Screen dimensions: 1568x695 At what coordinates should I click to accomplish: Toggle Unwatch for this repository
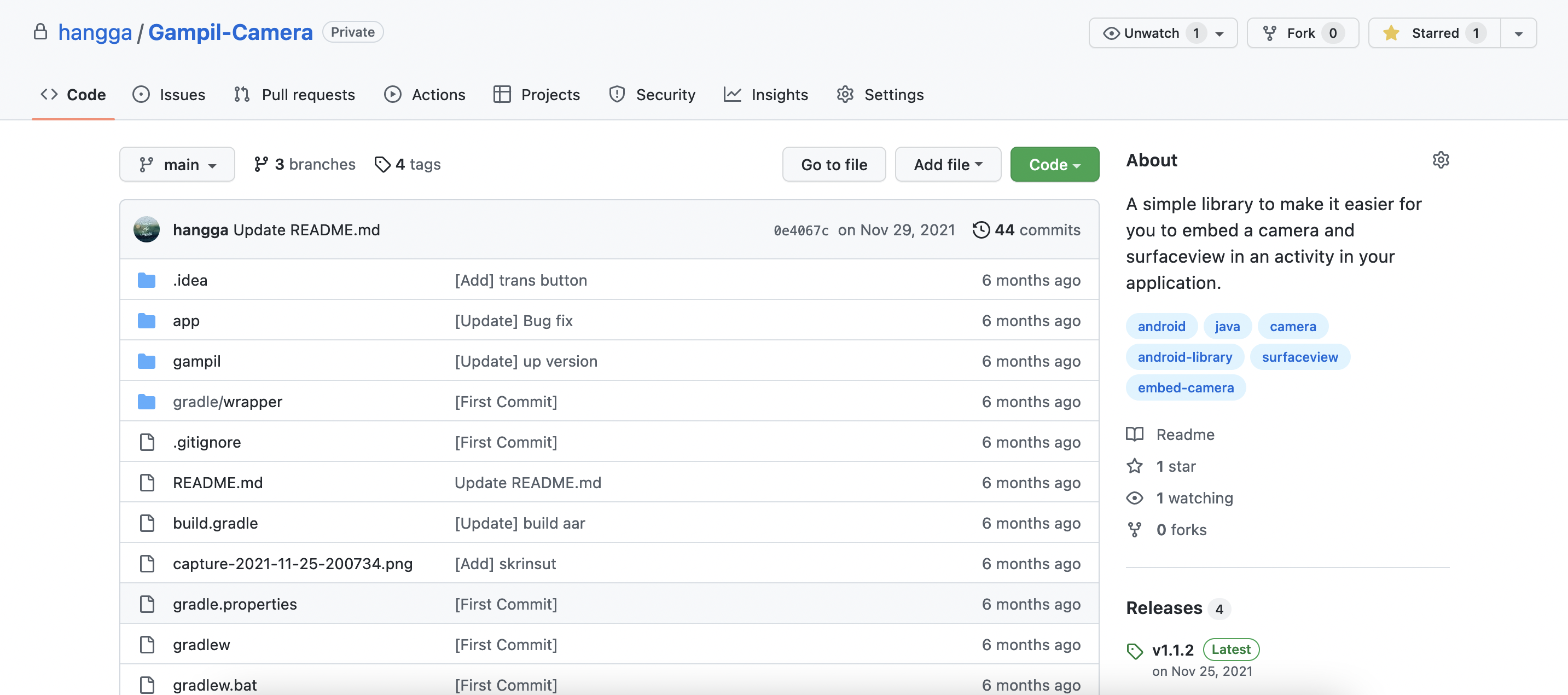(1152, 33)
